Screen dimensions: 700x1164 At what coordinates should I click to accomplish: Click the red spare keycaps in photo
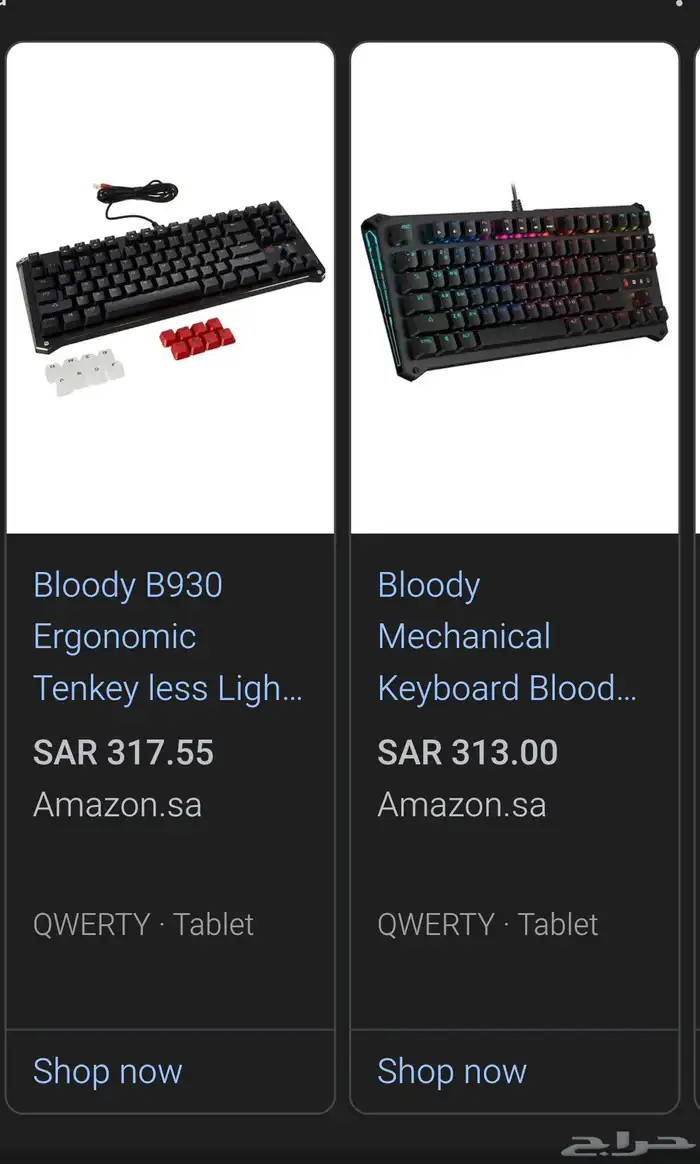[x=195, y=338]
